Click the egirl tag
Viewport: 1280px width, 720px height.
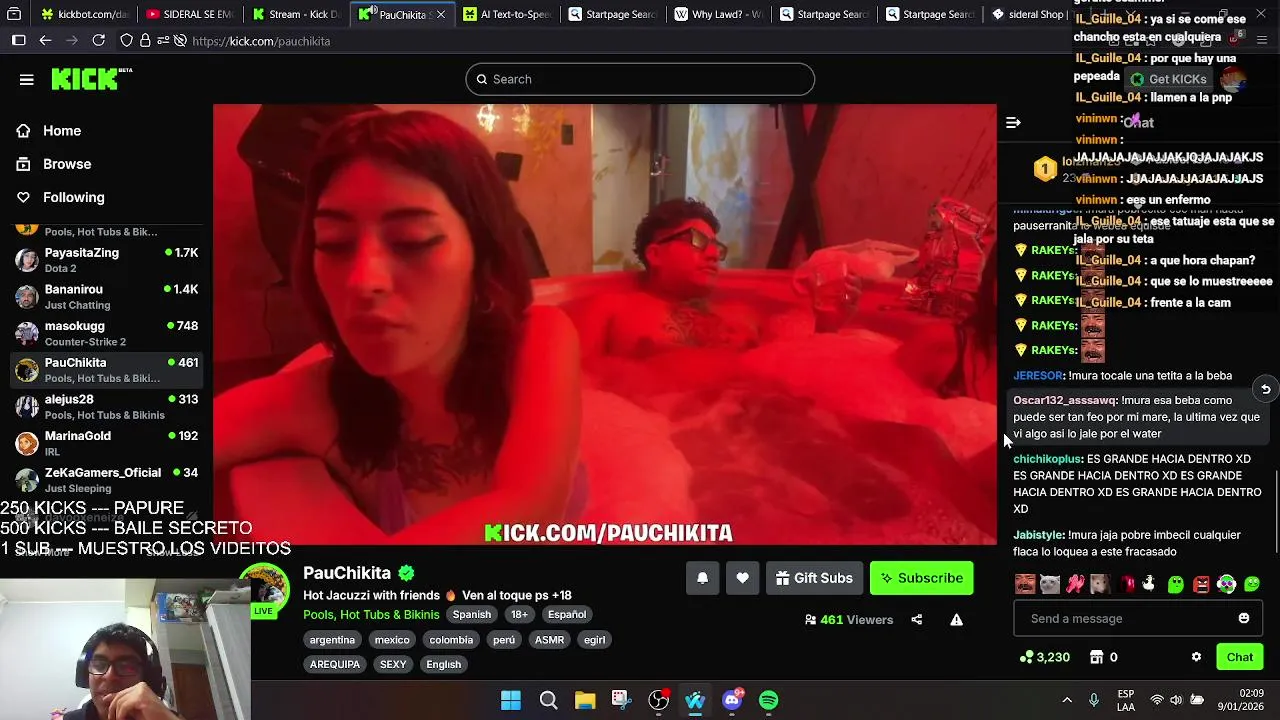coord(595,640)
